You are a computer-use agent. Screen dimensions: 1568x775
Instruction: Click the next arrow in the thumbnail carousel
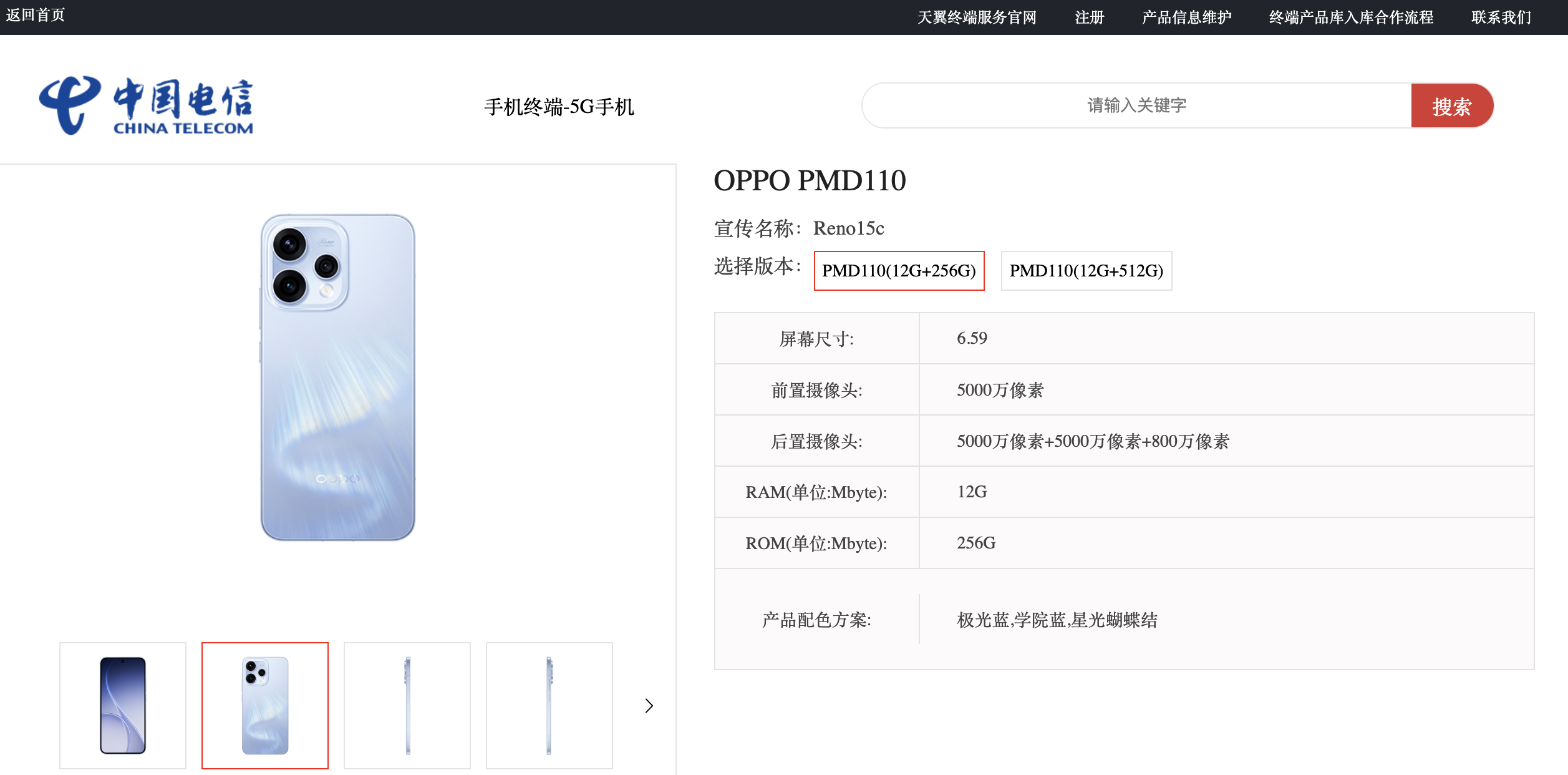tap(649, 707)
